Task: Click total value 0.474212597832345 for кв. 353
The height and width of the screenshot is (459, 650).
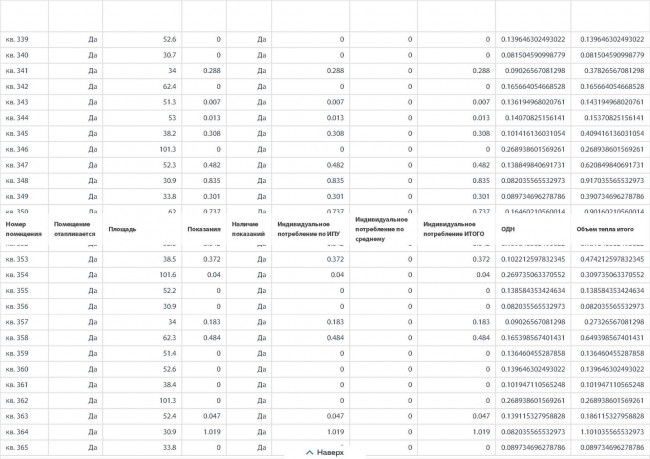Action: pos(612,259)
